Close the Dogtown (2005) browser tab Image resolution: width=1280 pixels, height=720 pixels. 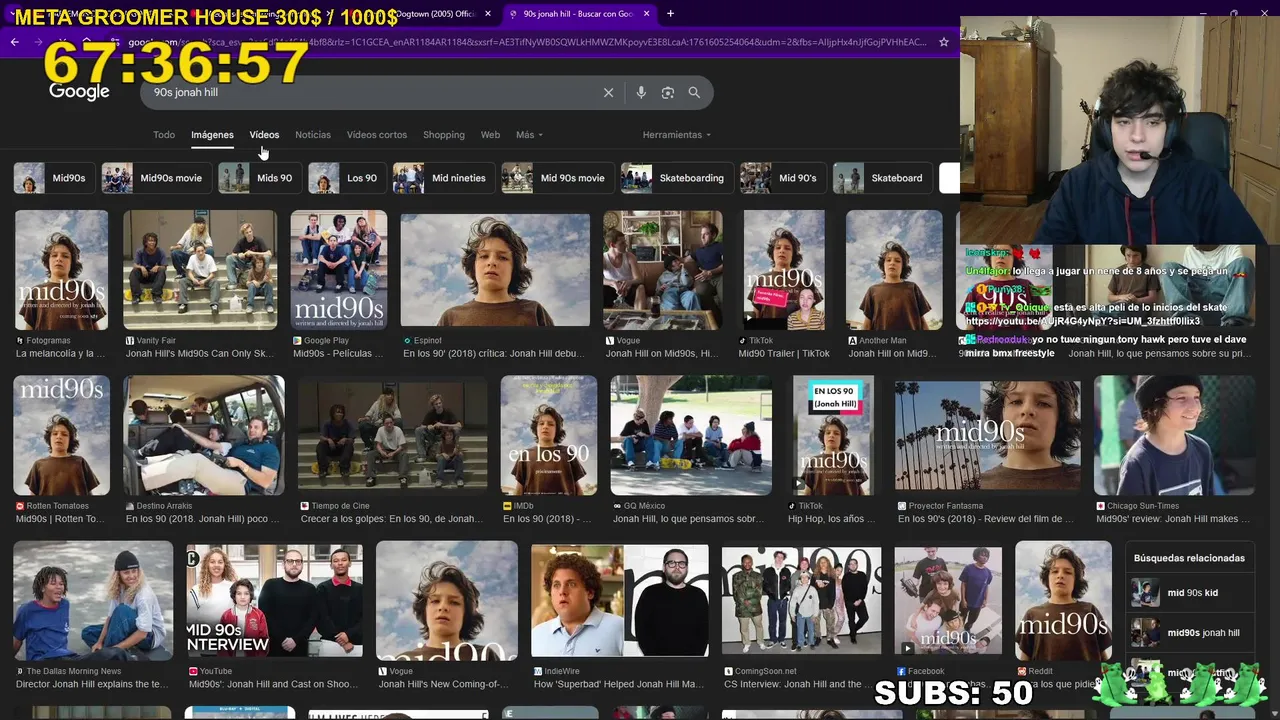coord(488,14)
